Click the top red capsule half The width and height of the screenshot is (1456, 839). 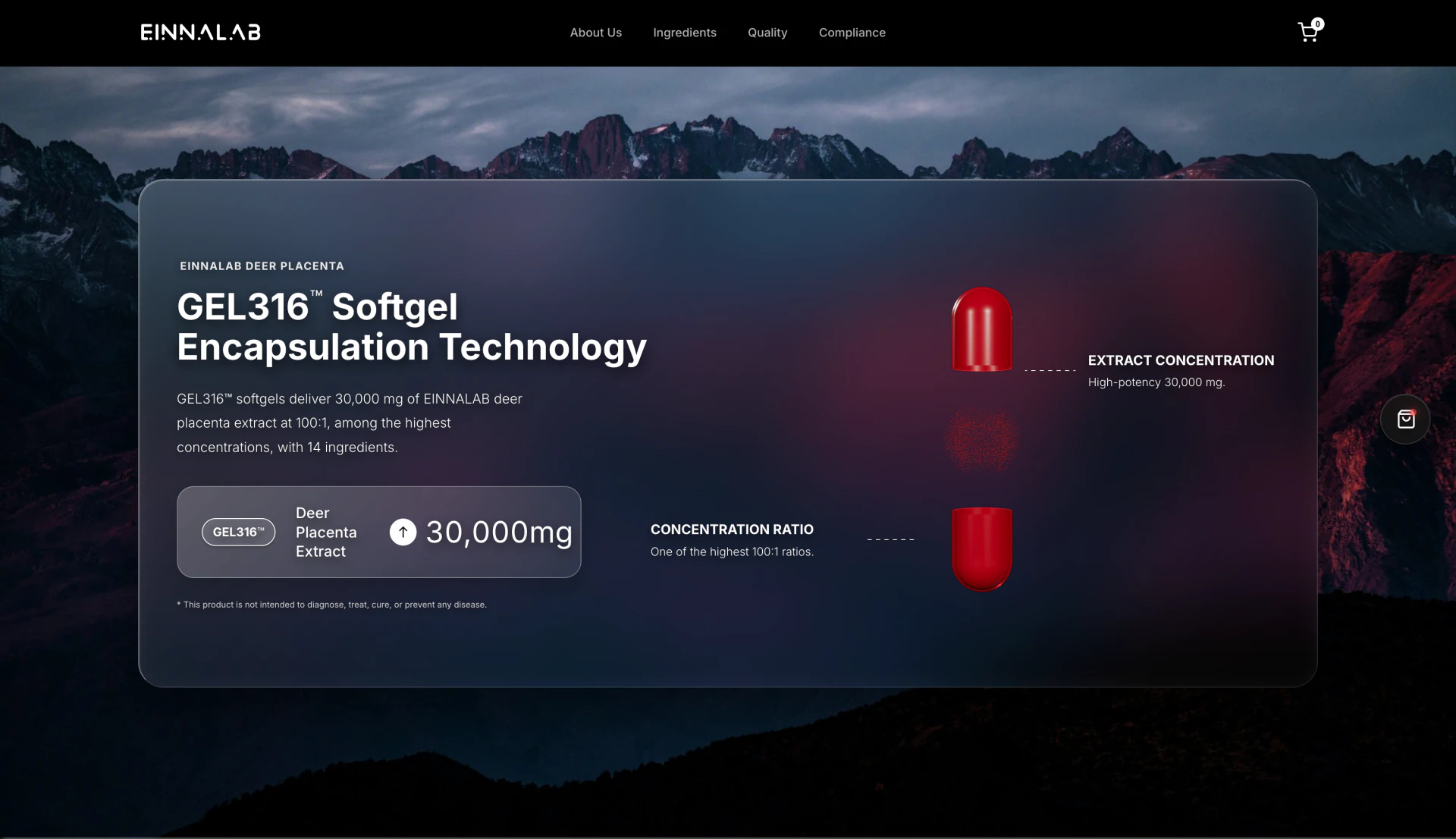981,329
